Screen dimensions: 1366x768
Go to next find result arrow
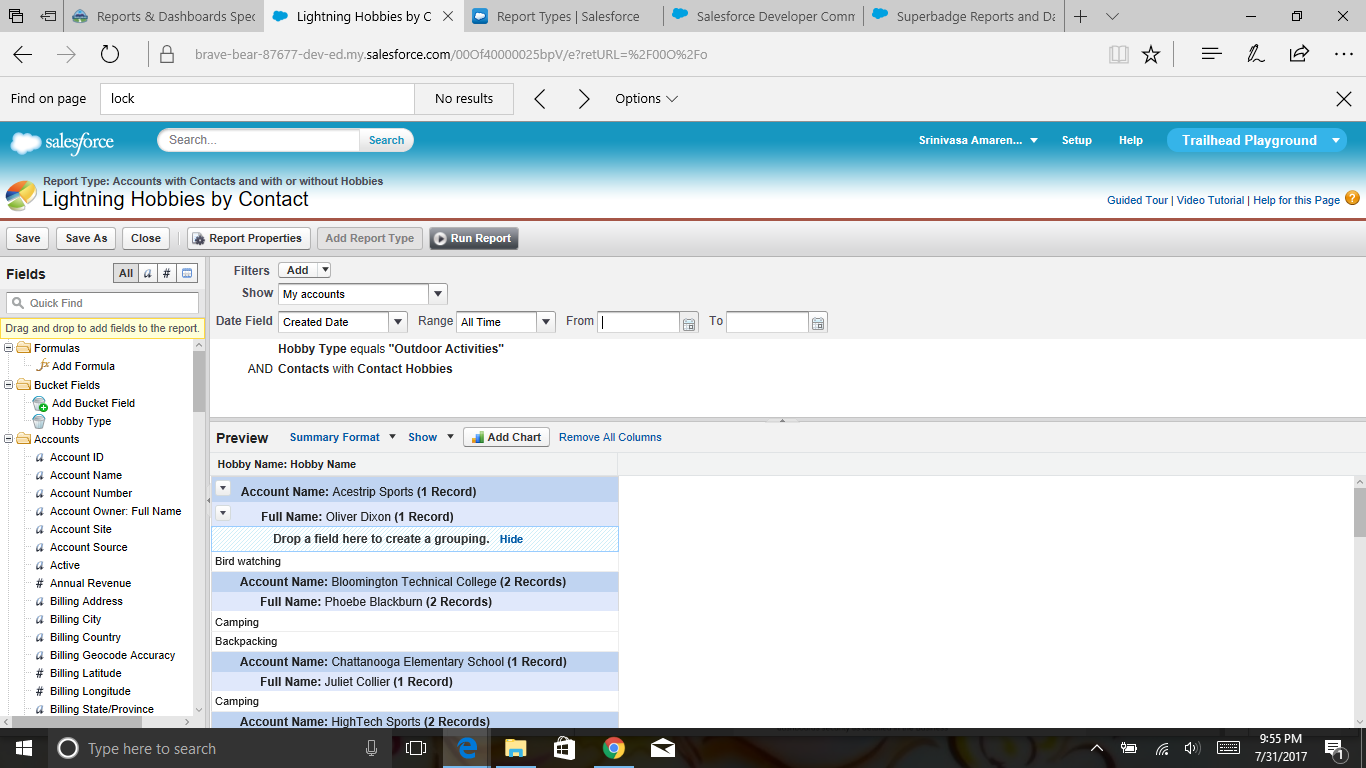click(x=584, y=99)
